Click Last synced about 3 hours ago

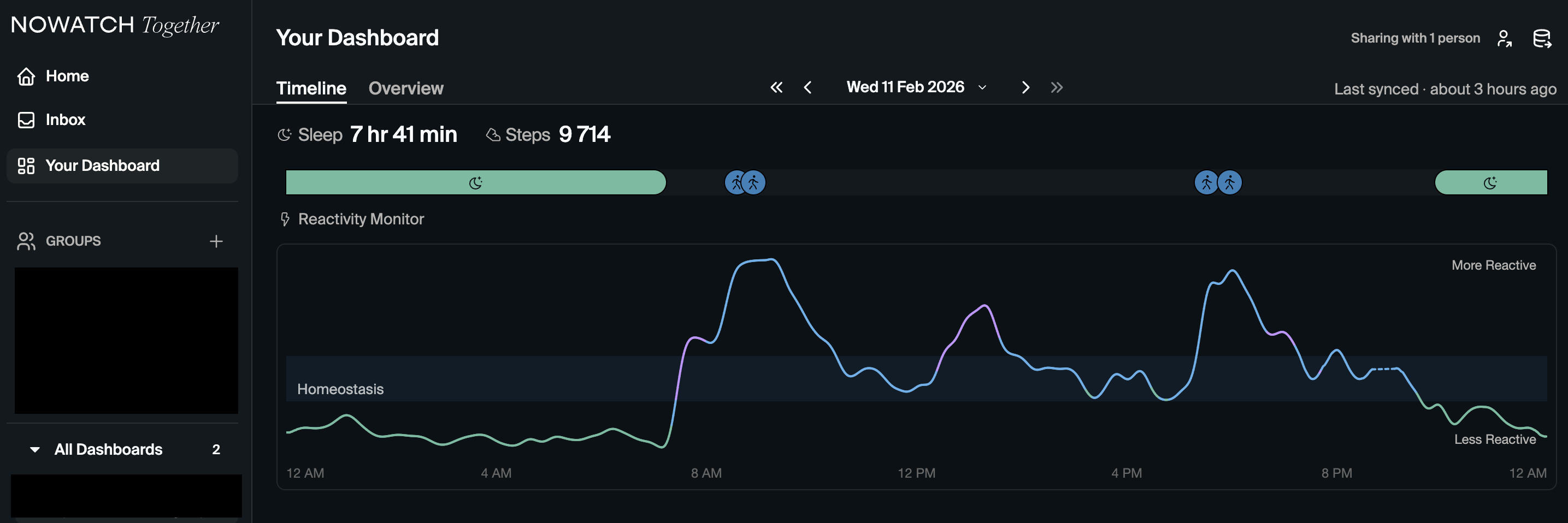pyautogui.click(x=1445, y=89)
